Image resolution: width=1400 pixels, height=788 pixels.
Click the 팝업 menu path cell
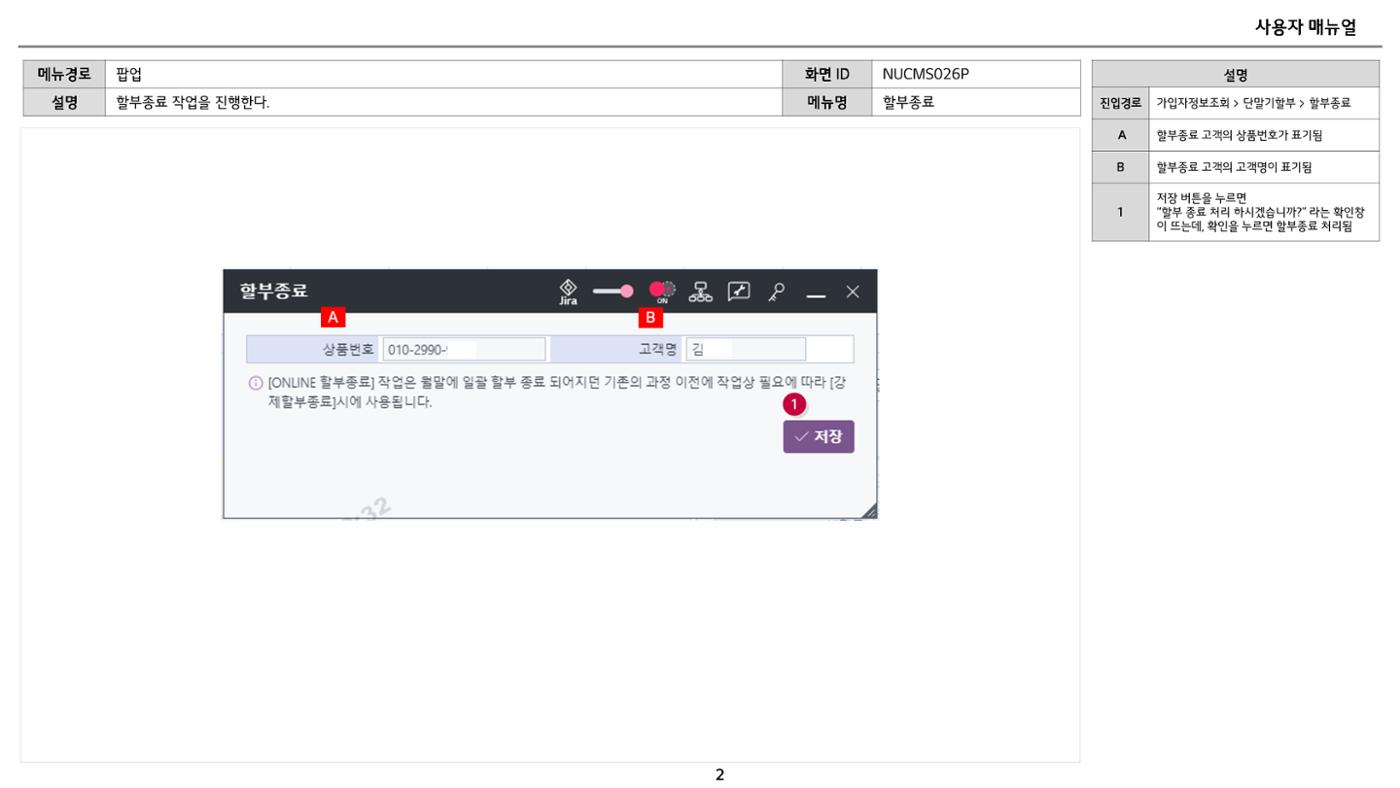tap(444, 74)
